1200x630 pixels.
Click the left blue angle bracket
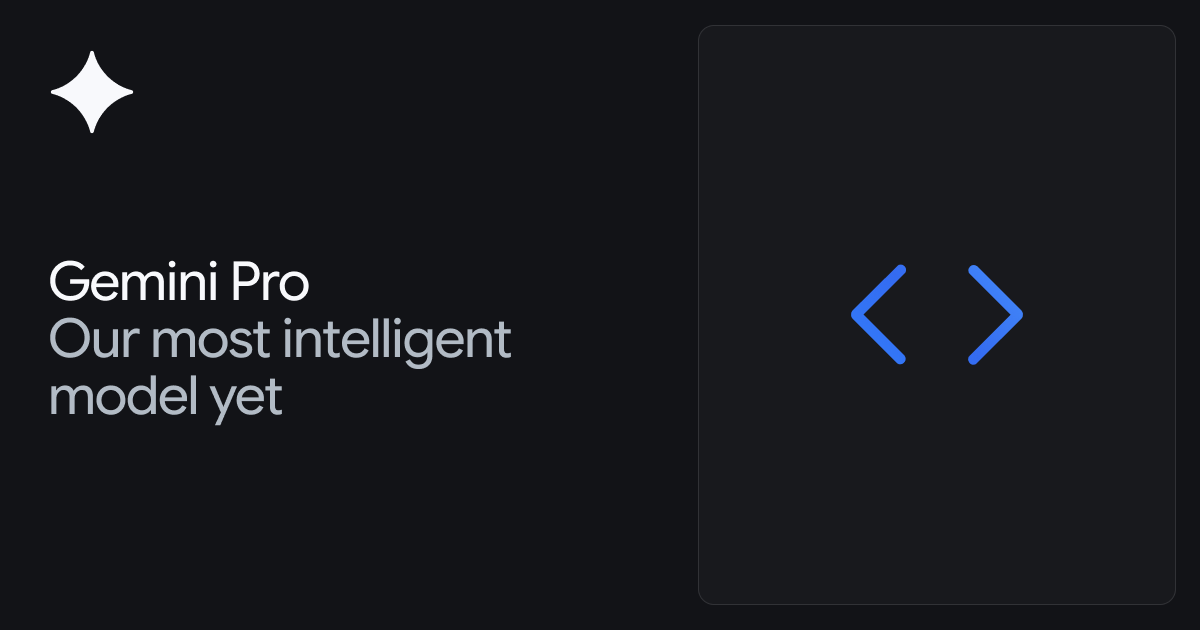pyautogui.click(x=877, y=314)
